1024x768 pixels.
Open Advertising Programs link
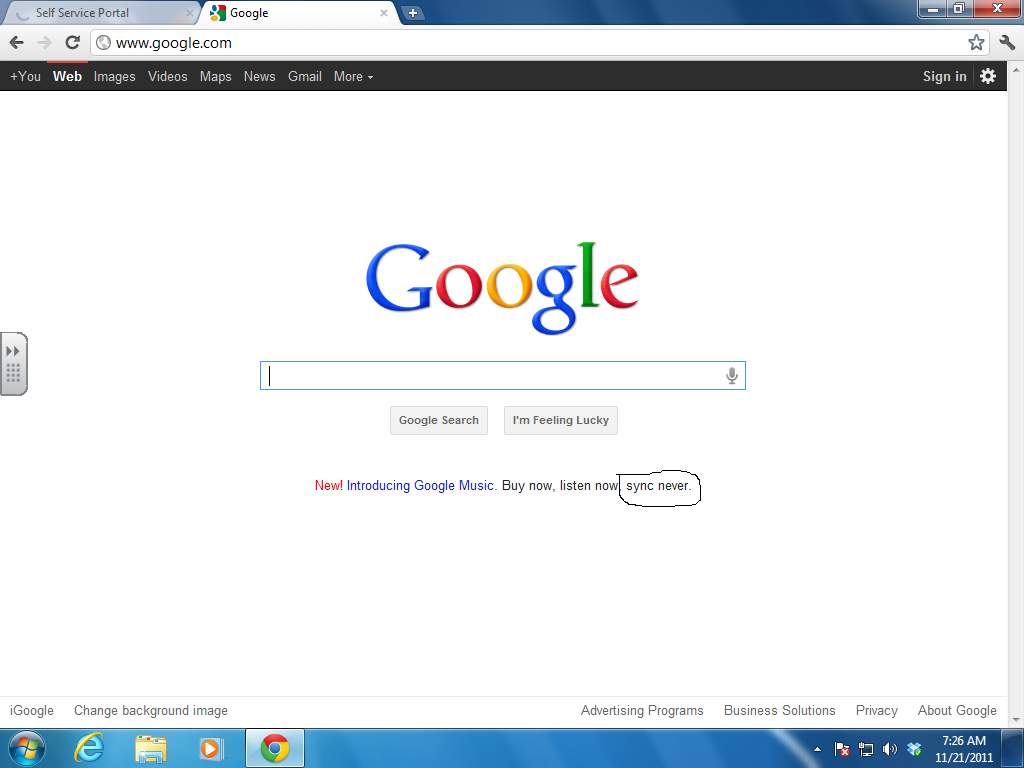click(x=642, y=711)
